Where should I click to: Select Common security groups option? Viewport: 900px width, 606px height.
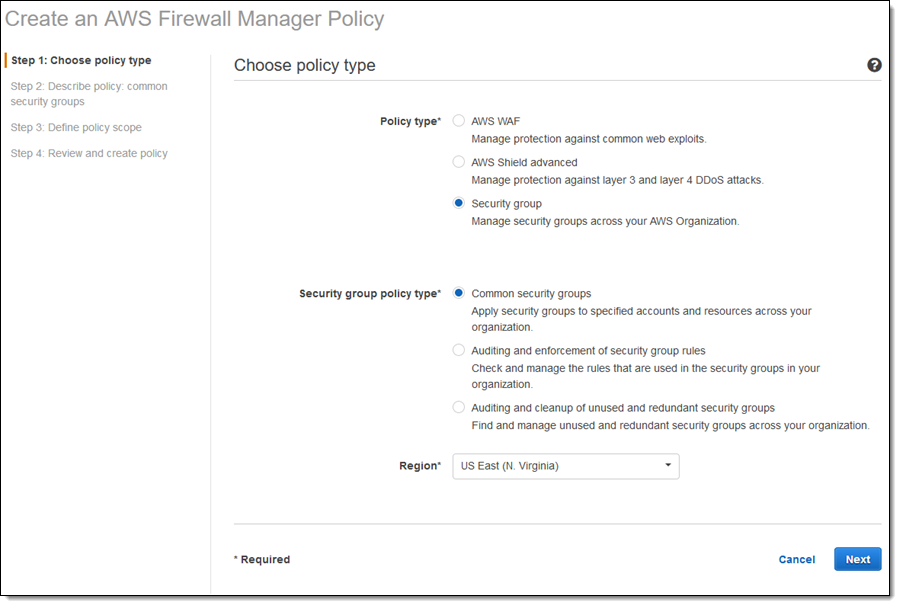tap(459, 293)
